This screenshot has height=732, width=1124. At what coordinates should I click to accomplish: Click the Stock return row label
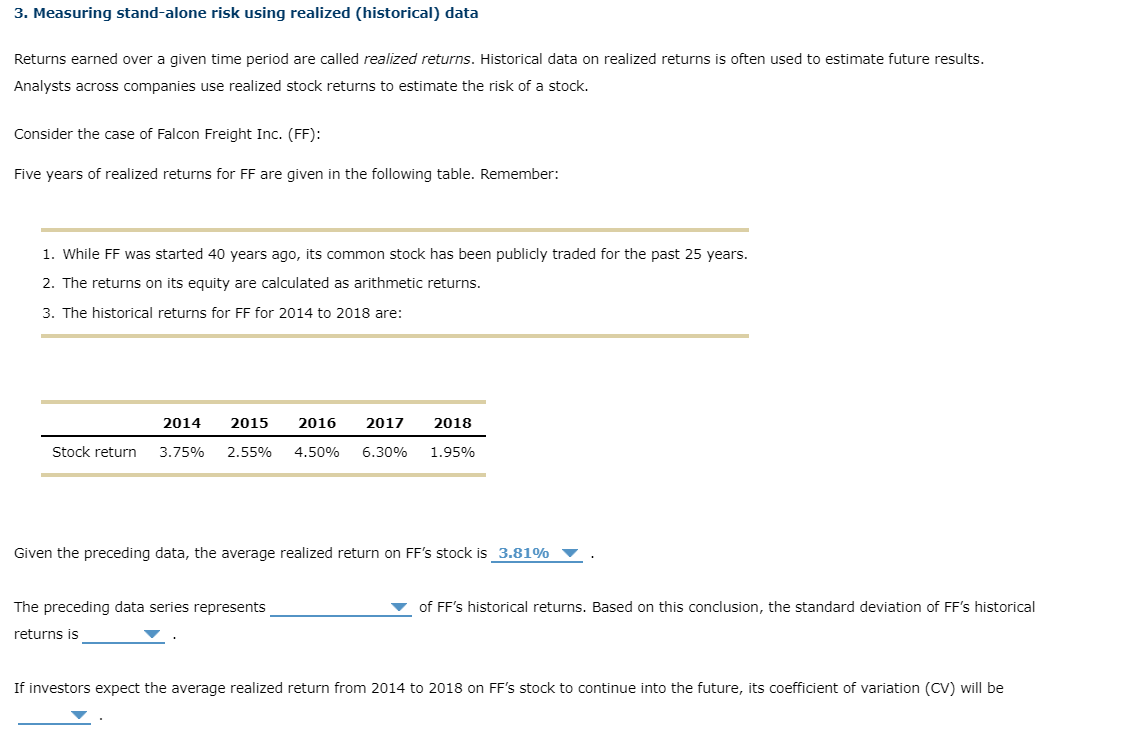pos(94,452)
